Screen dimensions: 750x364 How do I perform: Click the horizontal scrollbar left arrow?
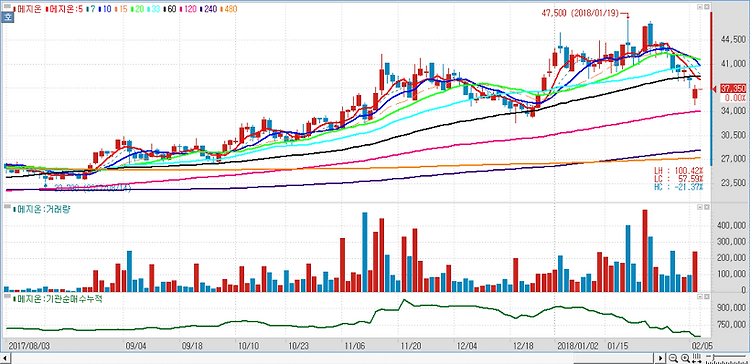point(6,358)
